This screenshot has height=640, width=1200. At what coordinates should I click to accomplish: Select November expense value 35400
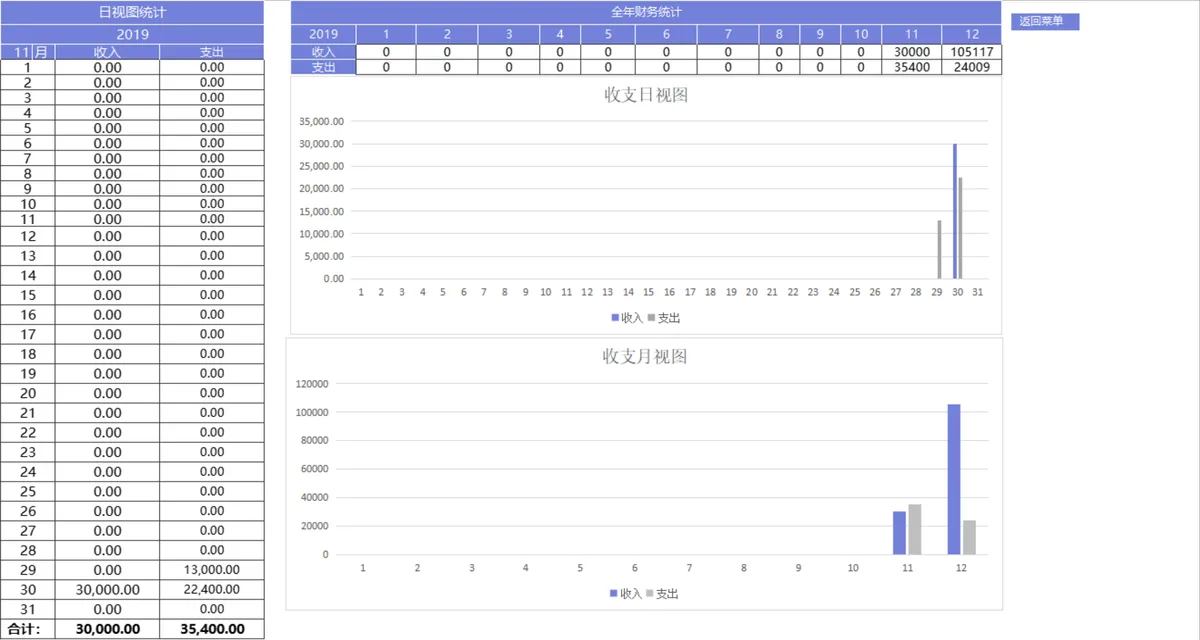pos(912,67)
